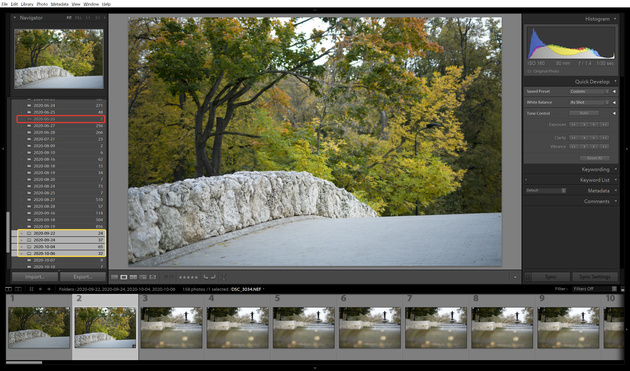Set star rating in the toolbar

pos(188,277)
